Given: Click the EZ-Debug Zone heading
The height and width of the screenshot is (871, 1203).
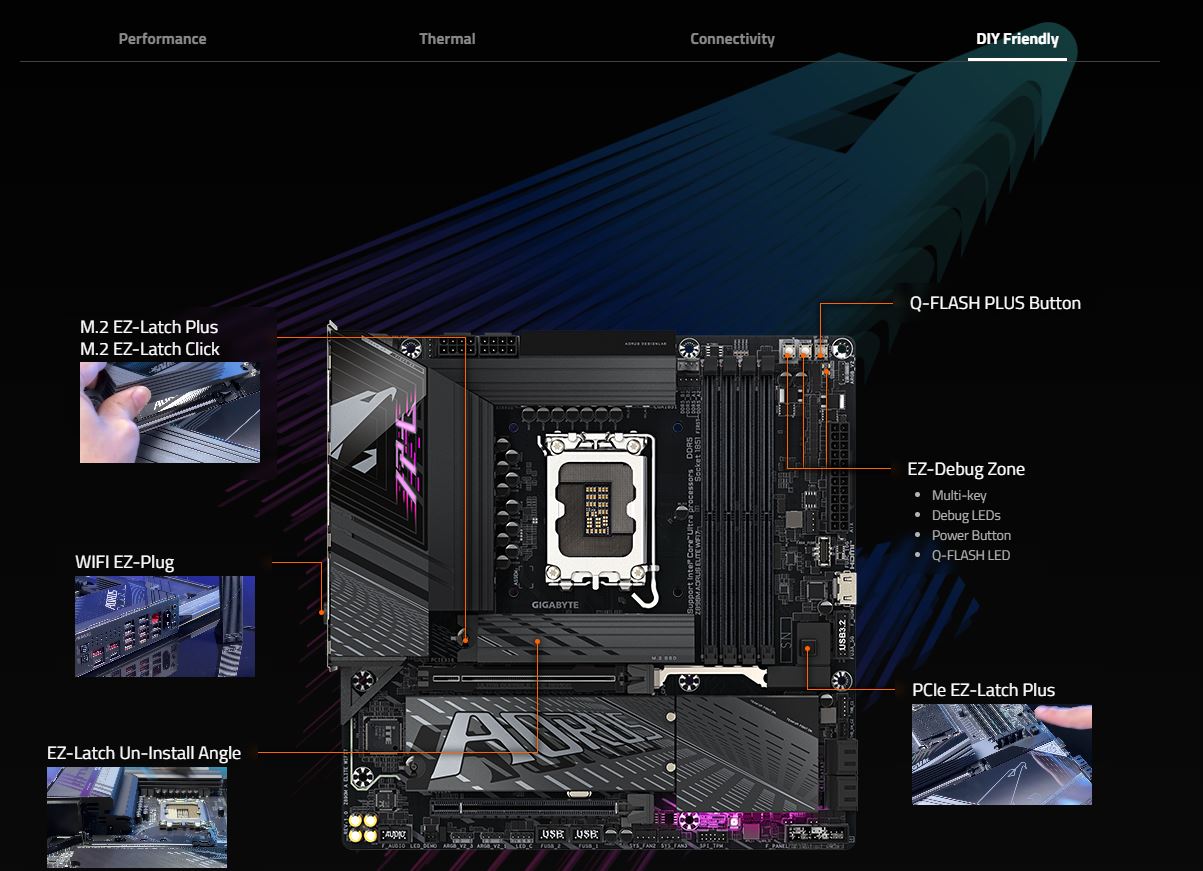Looking at the screenshot, I should pos(966,469).
